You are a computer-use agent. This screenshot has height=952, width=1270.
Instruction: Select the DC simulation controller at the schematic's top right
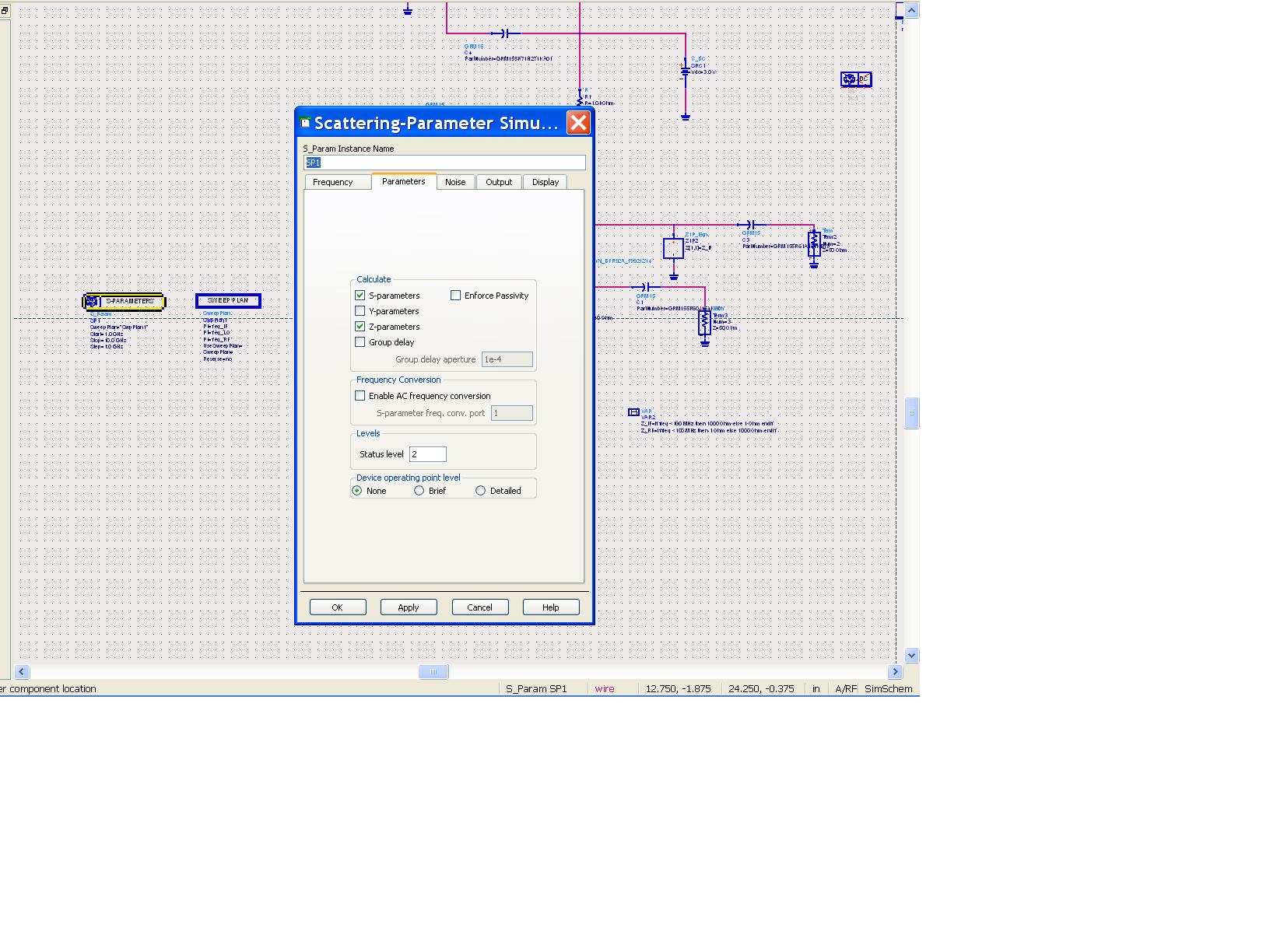point(856,79)
